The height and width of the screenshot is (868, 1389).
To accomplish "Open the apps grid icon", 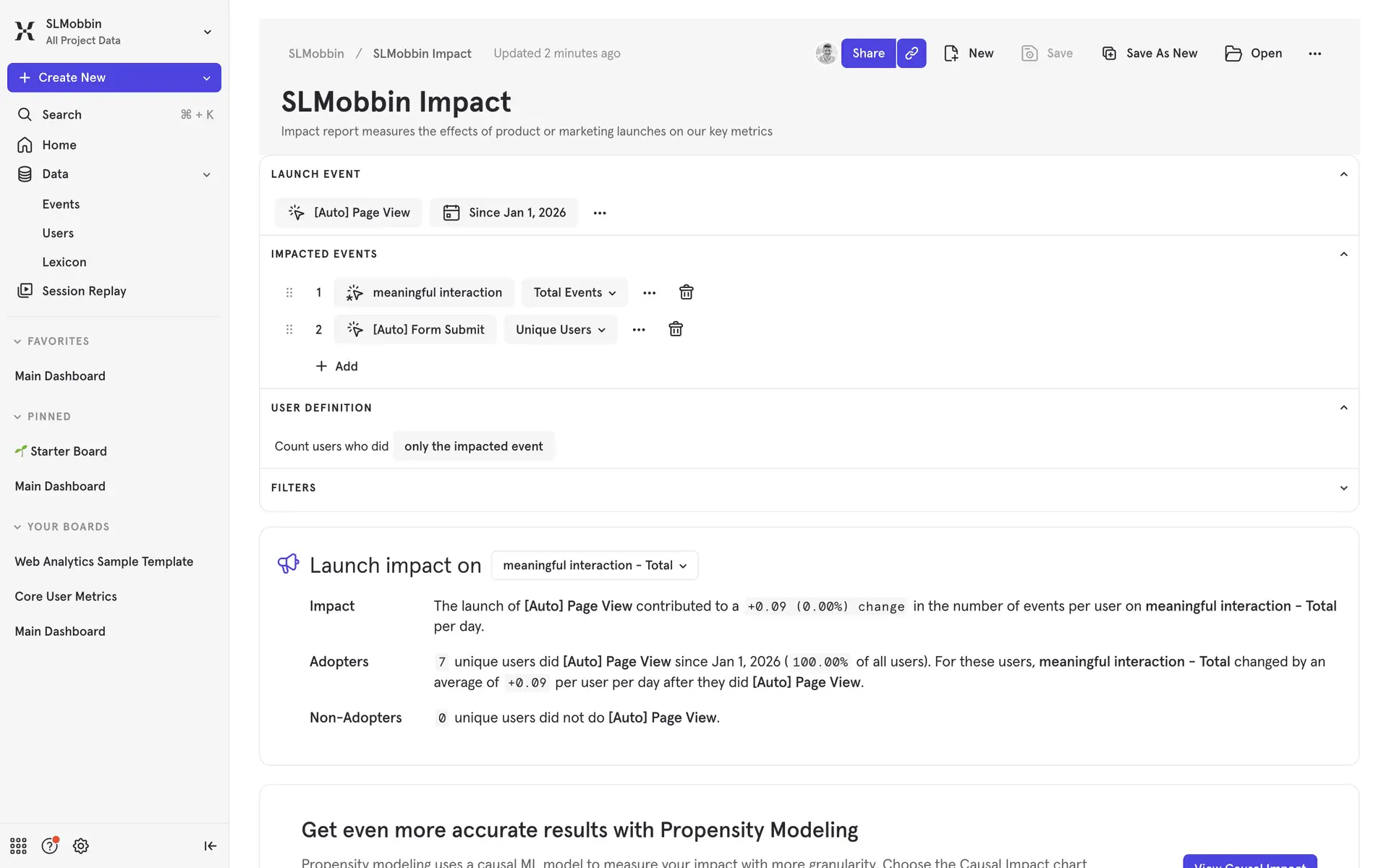I will (x=18, y=846).
